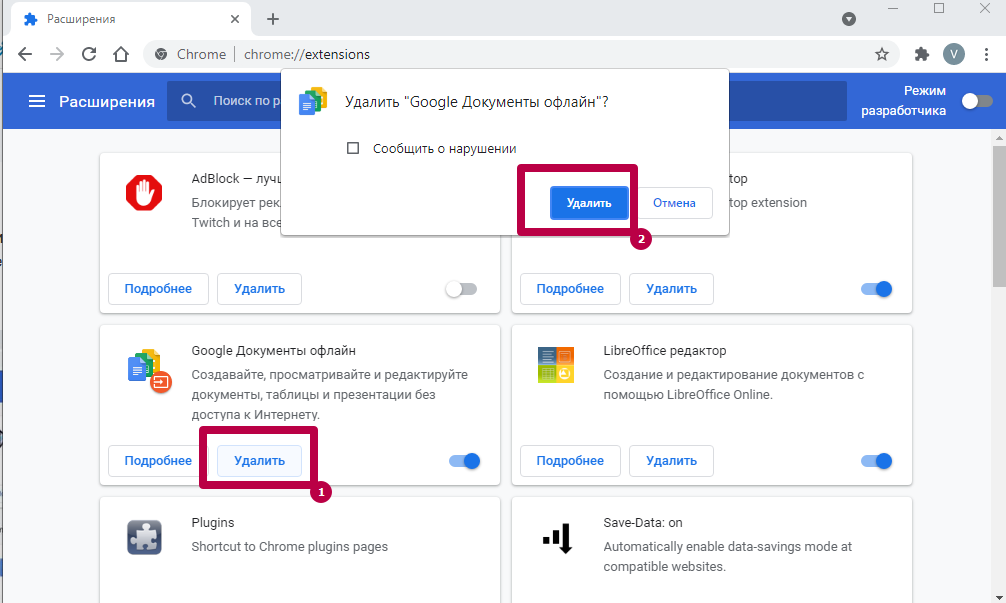Click the browser back arrow
1006x603 pixels.
click(x=25, y=55)
